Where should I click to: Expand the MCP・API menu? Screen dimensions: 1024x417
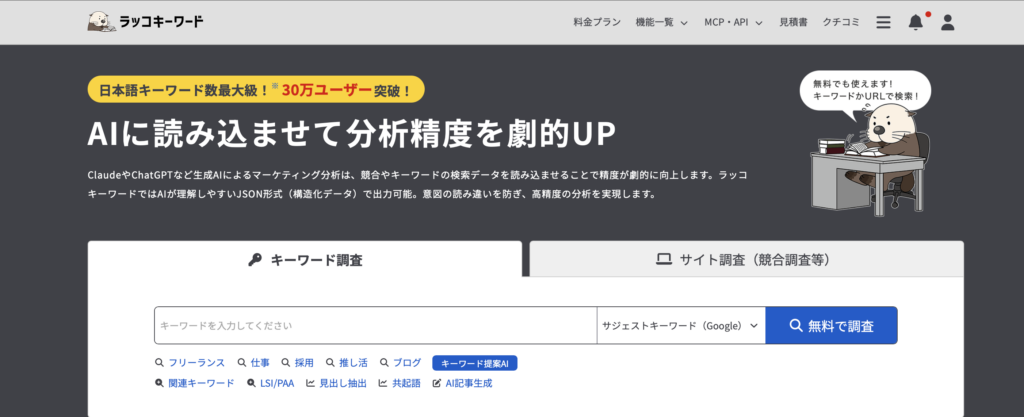pyautogui.click(x=733, y=22)
